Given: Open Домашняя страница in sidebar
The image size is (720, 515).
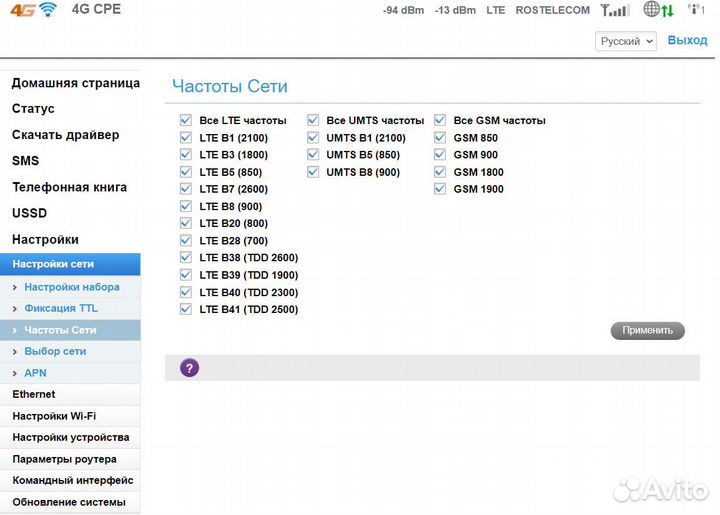Looking at the screenshot, I should coord(76,83).
